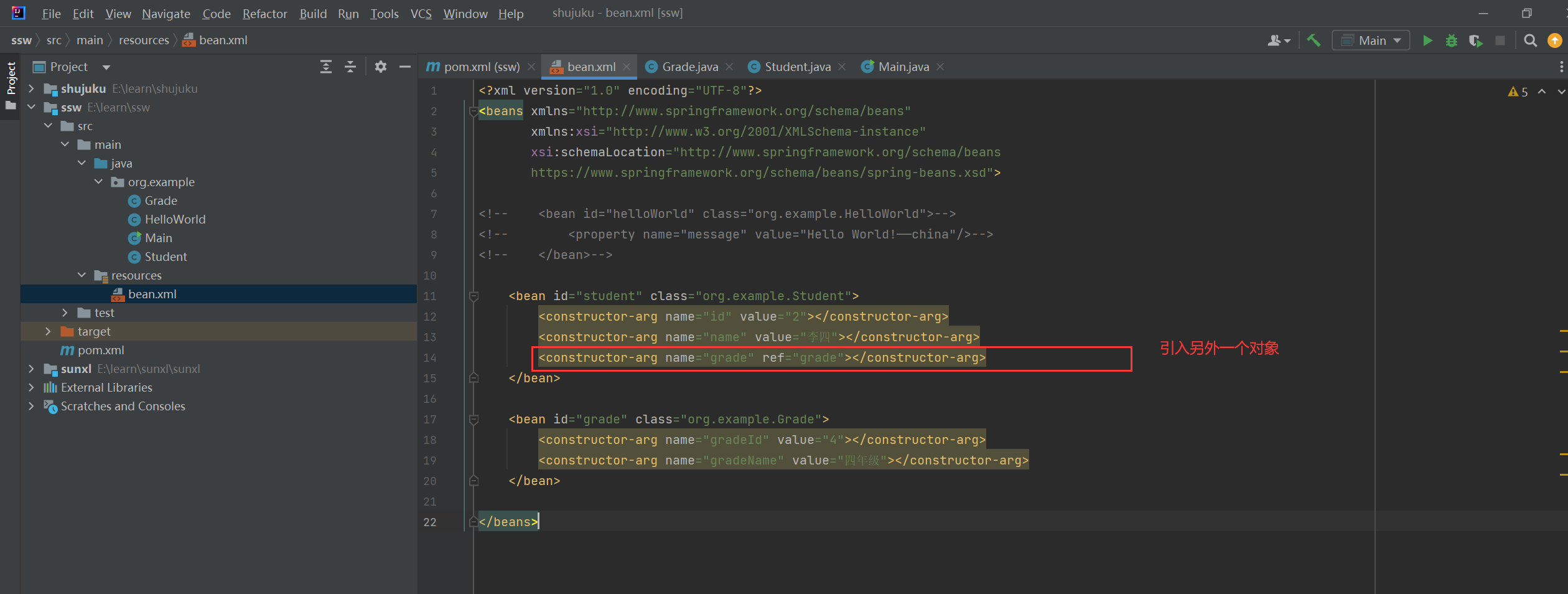Expand the sunxl project node
The height and width of the screenshot is (594, 1568).
click(x=31, y=369)
